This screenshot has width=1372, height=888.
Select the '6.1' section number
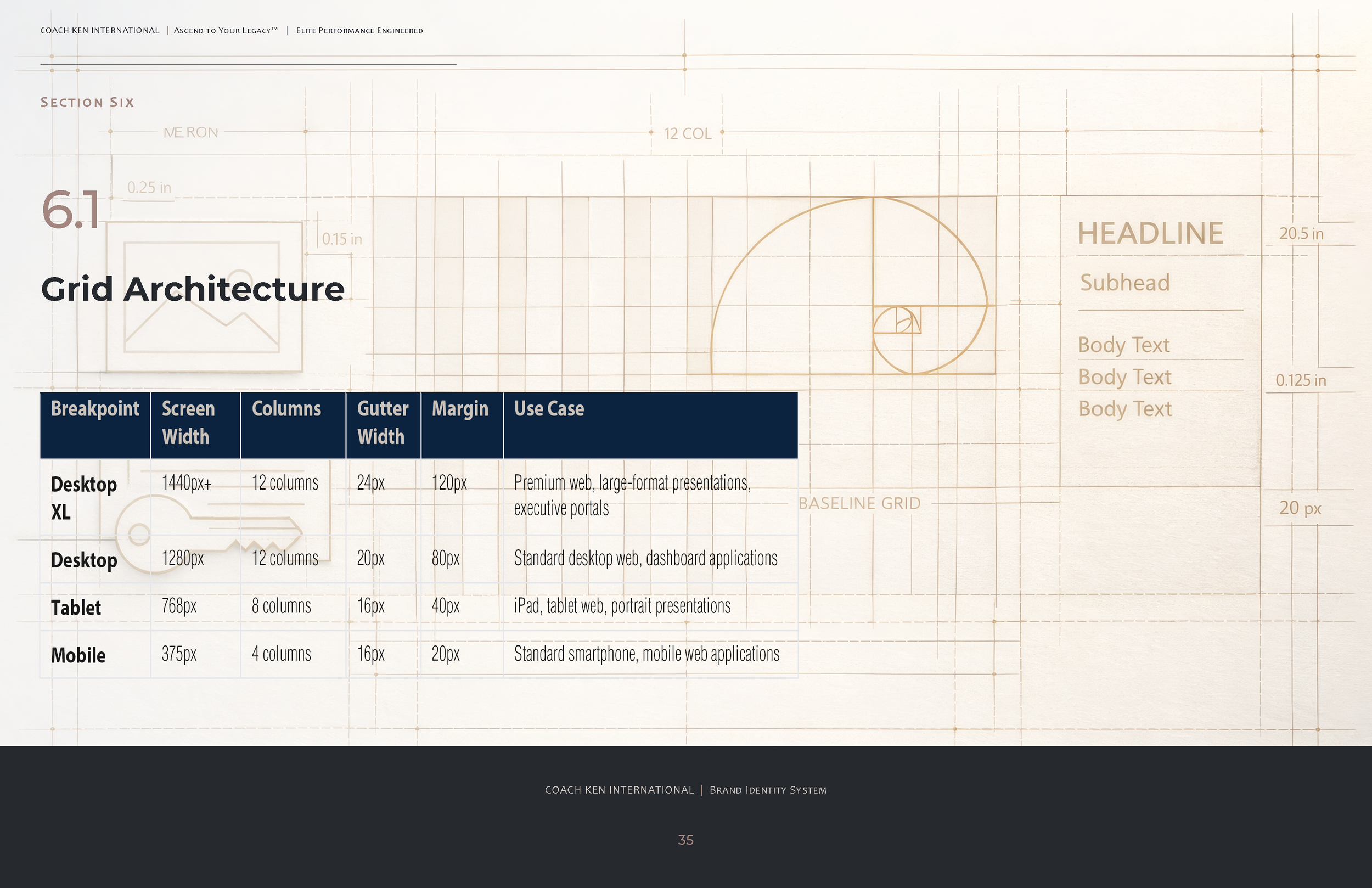(70, 210)
